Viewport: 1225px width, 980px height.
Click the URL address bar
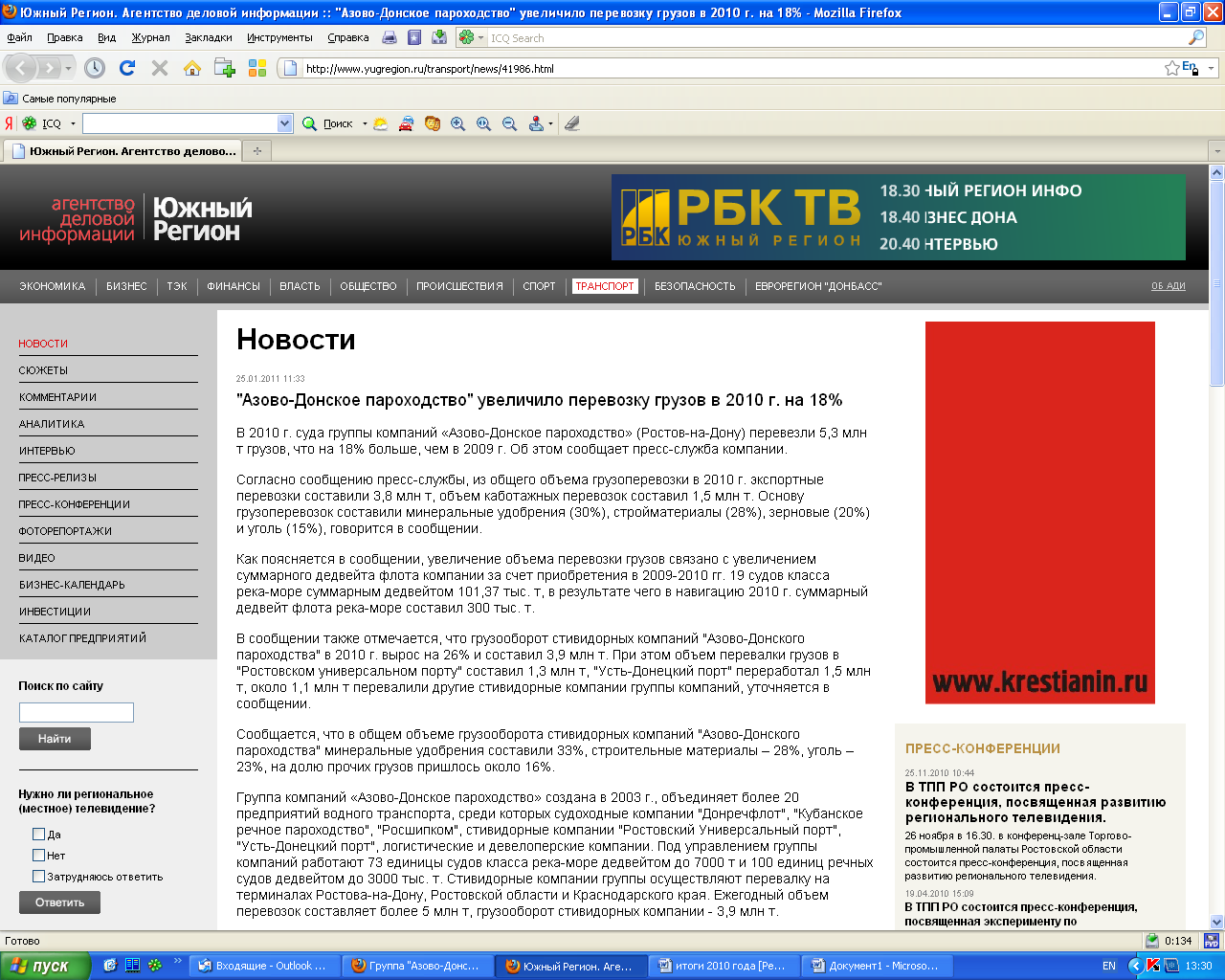pyautogui.click(x=732, y=68)
